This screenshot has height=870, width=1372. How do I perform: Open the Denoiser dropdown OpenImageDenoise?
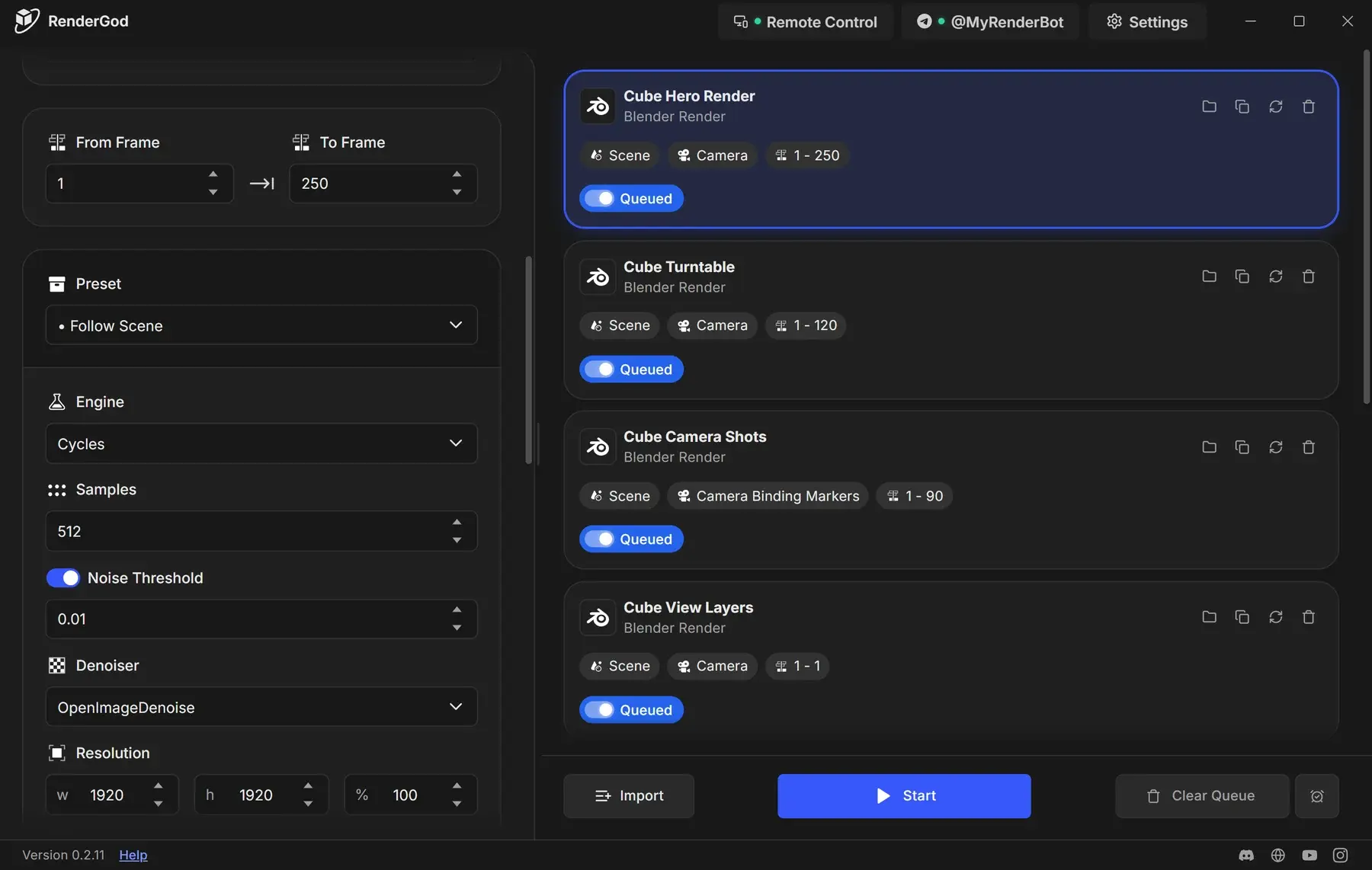click(261, 707)
